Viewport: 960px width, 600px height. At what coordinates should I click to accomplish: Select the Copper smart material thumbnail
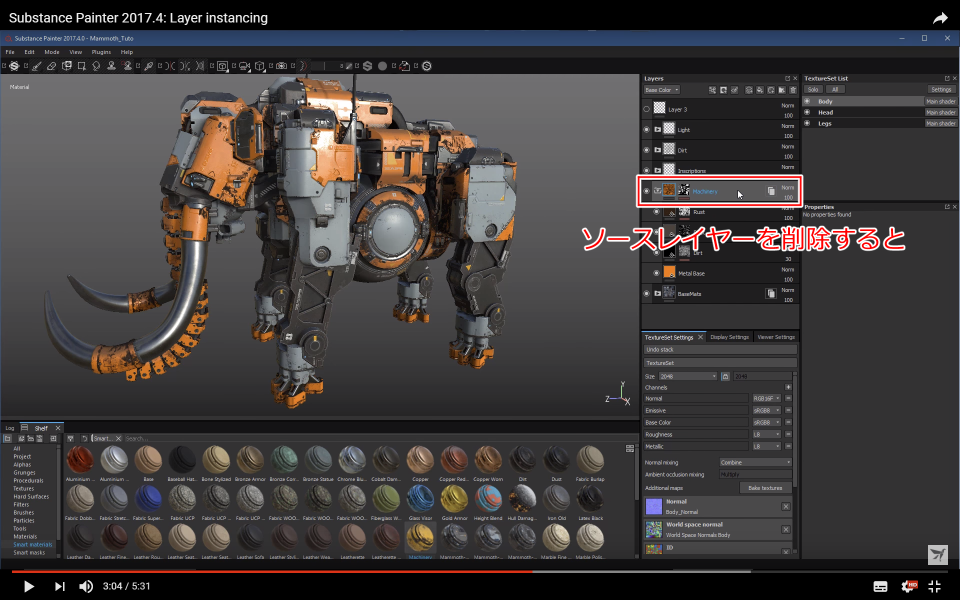pos(420,461)
